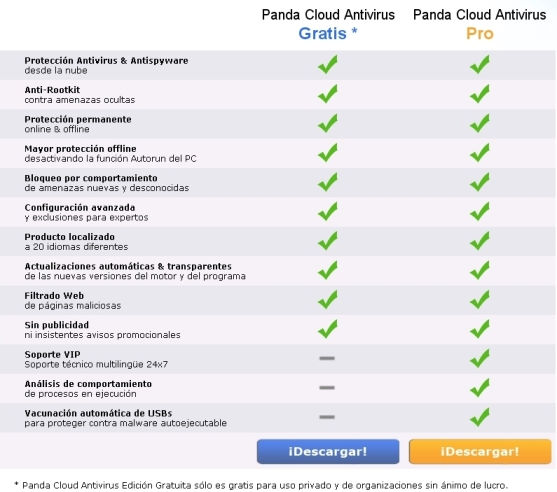Image resolution: width=557 pixels, height=492 pixels.
Task: Click the blue ¡Descargar! button for Gratis
Action: pyautogui.click(x=328, y=452)
